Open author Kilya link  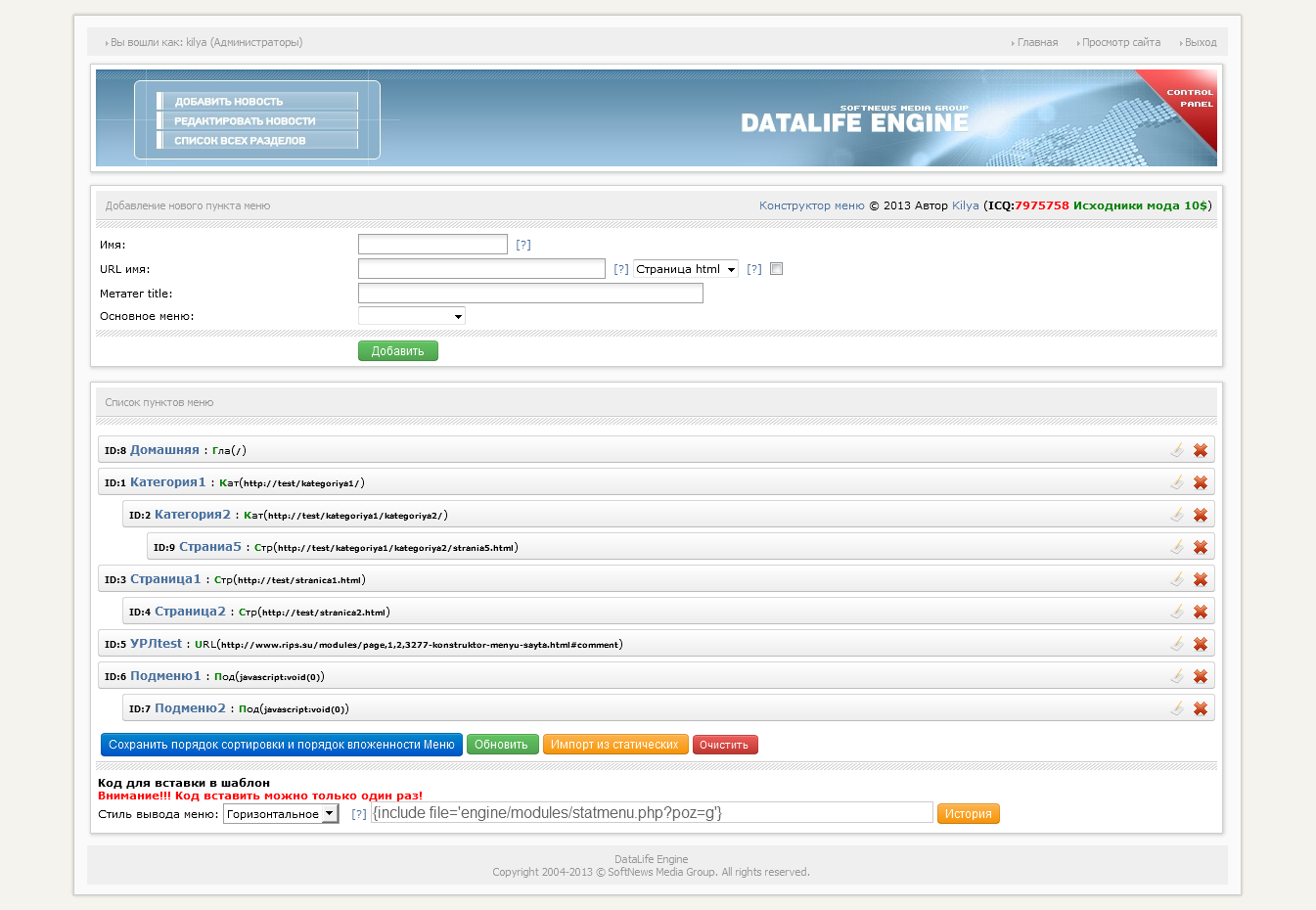tap(966, 205)
